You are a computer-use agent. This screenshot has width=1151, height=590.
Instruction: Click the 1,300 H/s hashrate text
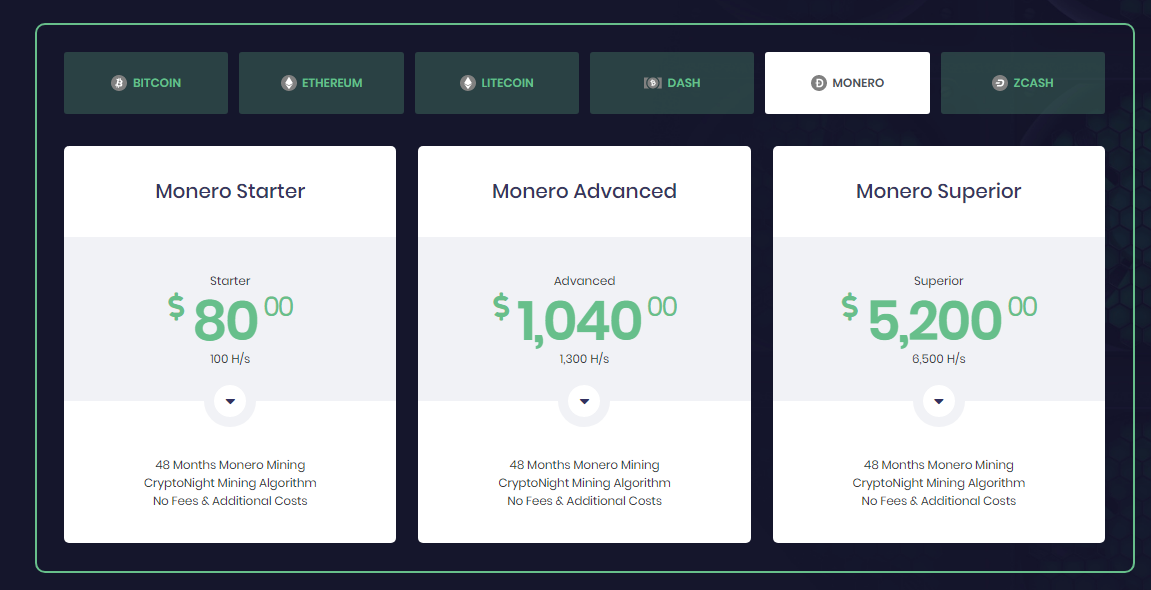click(x=584, y=359)
